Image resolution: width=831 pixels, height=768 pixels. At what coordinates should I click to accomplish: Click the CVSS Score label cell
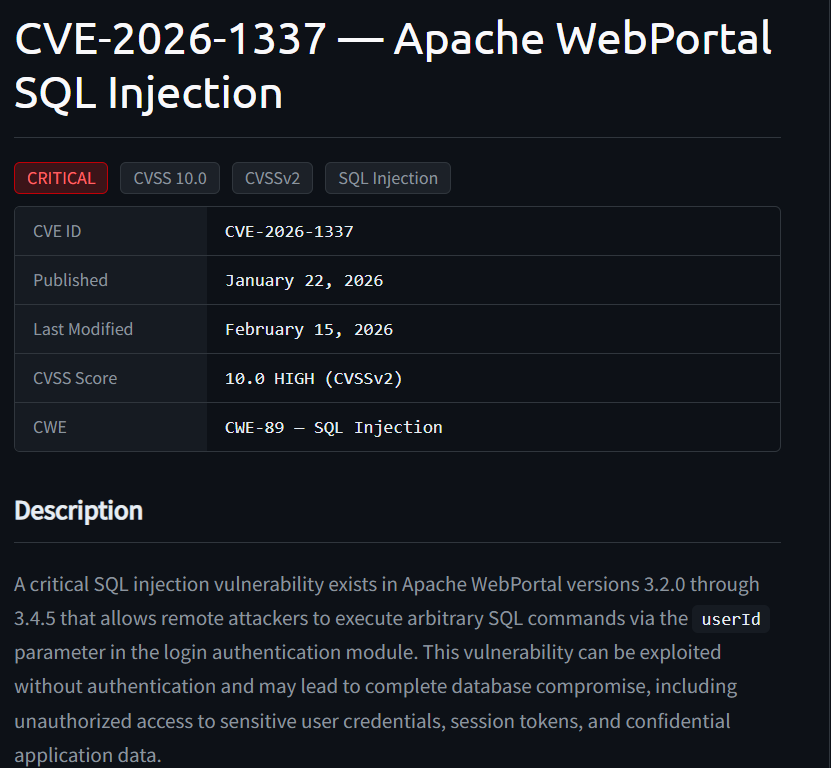coord(111,378)
